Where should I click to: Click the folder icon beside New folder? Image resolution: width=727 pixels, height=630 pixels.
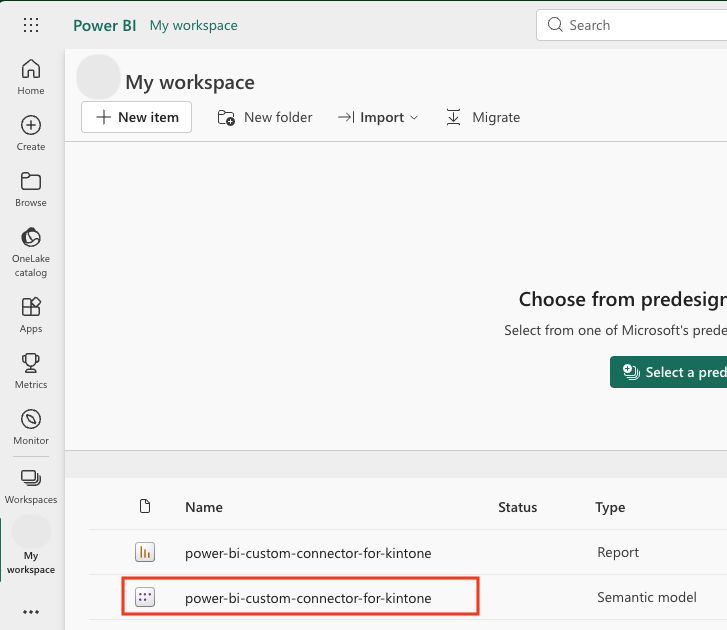point(226,117)
